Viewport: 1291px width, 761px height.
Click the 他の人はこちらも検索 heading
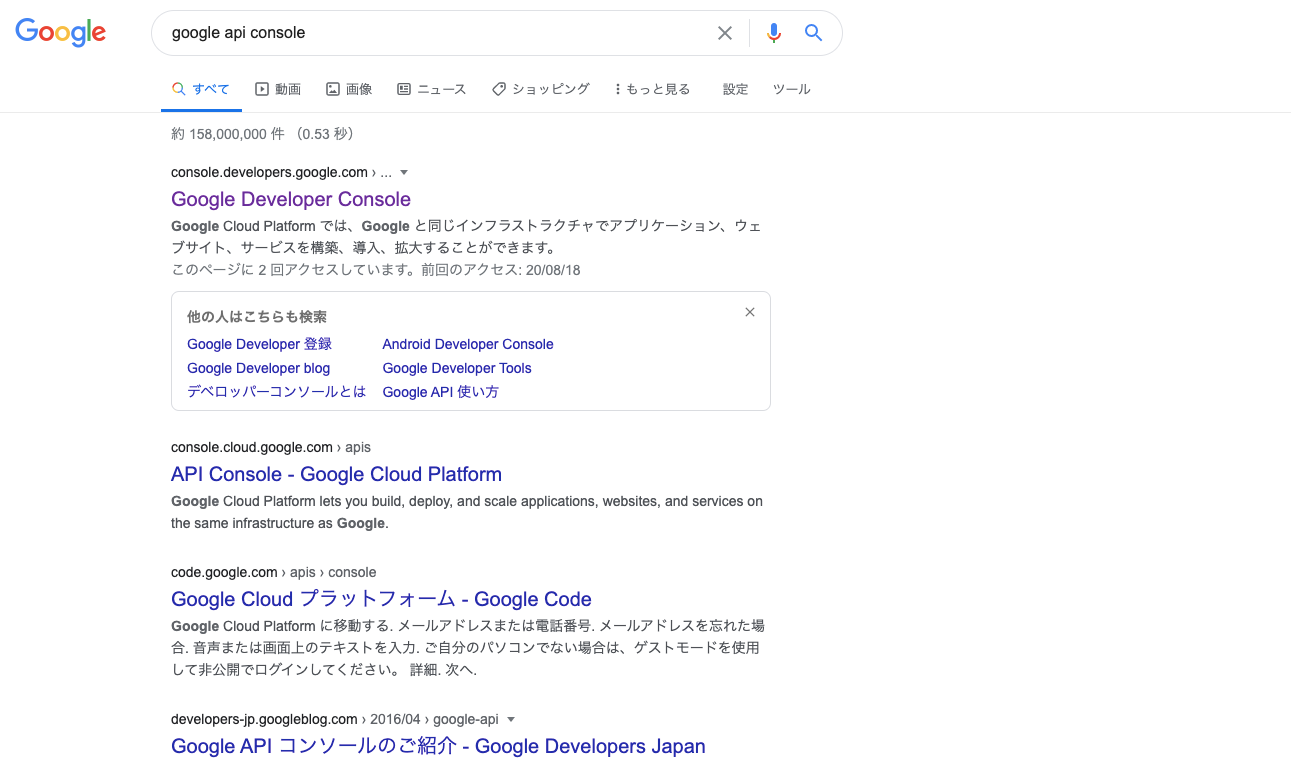257,317
